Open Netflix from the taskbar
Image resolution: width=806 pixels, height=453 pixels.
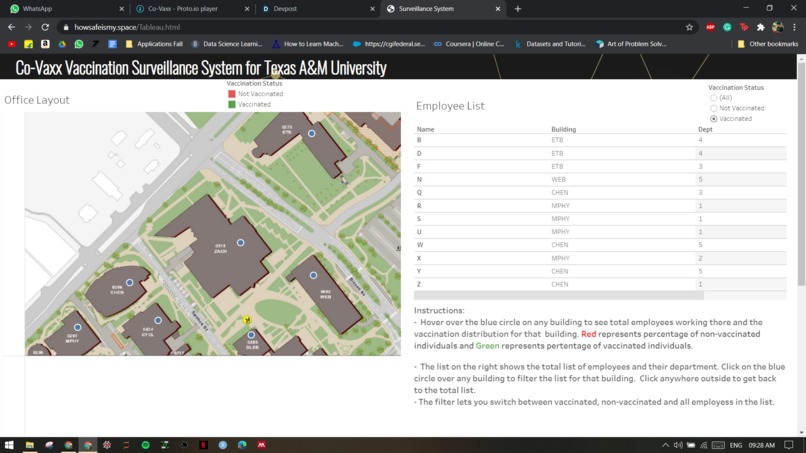204,445
